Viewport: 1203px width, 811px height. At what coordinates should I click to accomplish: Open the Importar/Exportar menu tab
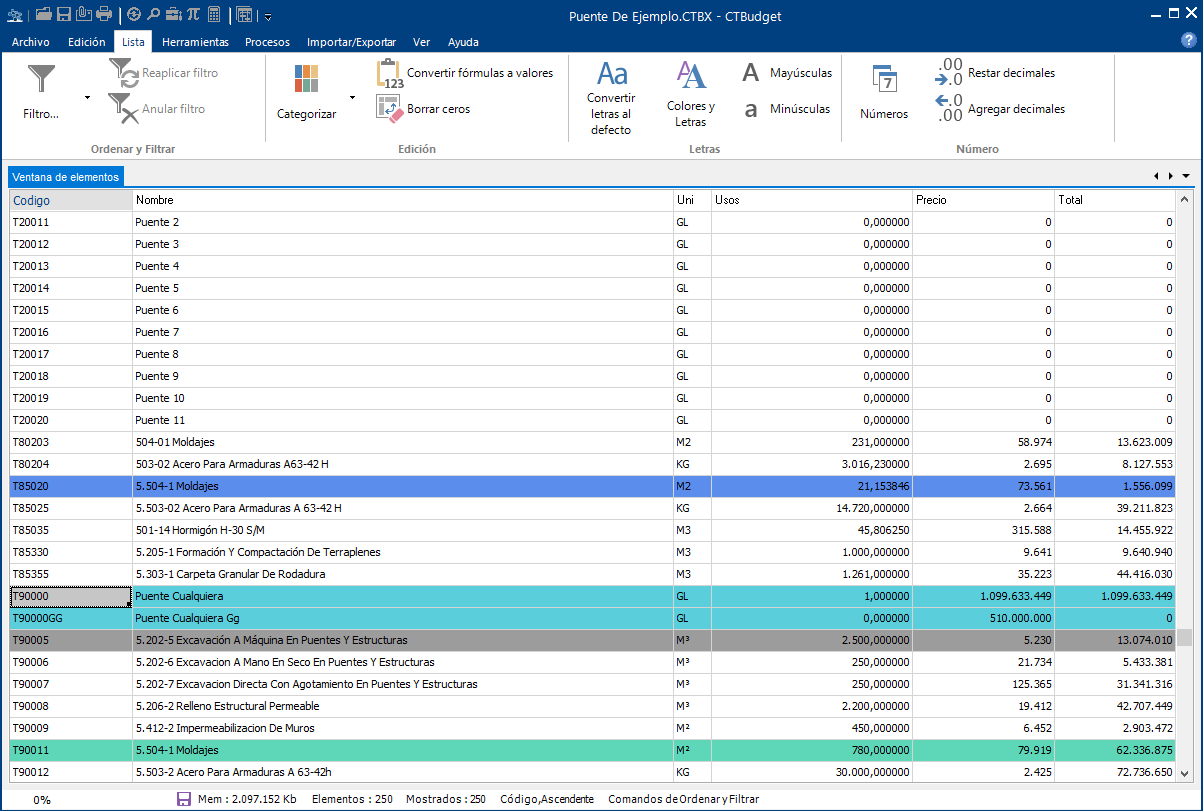coord(351,42)
